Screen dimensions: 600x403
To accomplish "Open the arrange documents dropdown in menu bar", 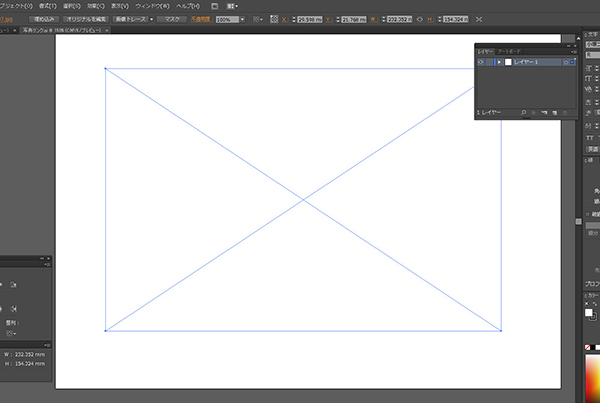I will point(232,6).
